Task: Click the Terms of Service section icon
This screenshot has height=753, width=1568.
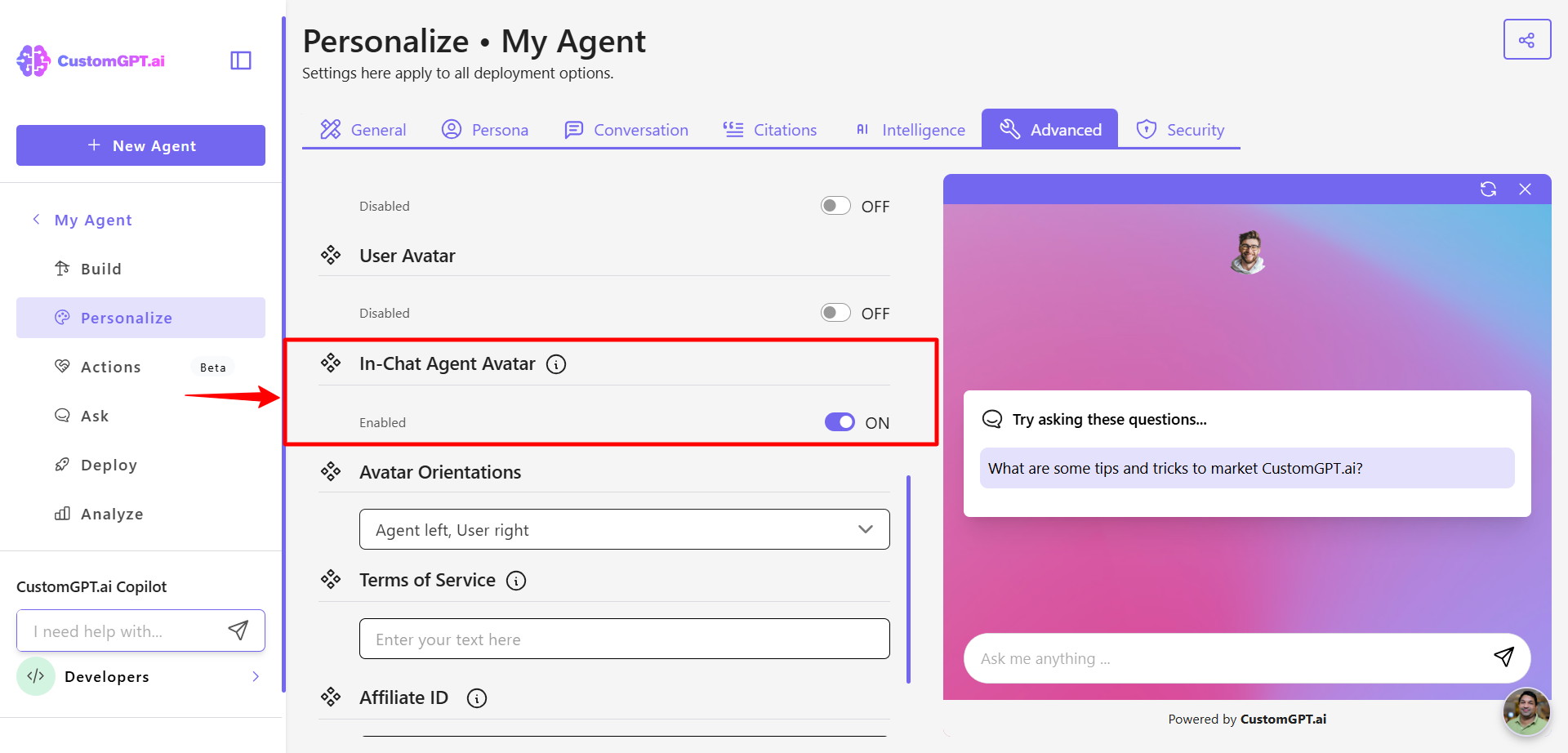Action: 331,580
